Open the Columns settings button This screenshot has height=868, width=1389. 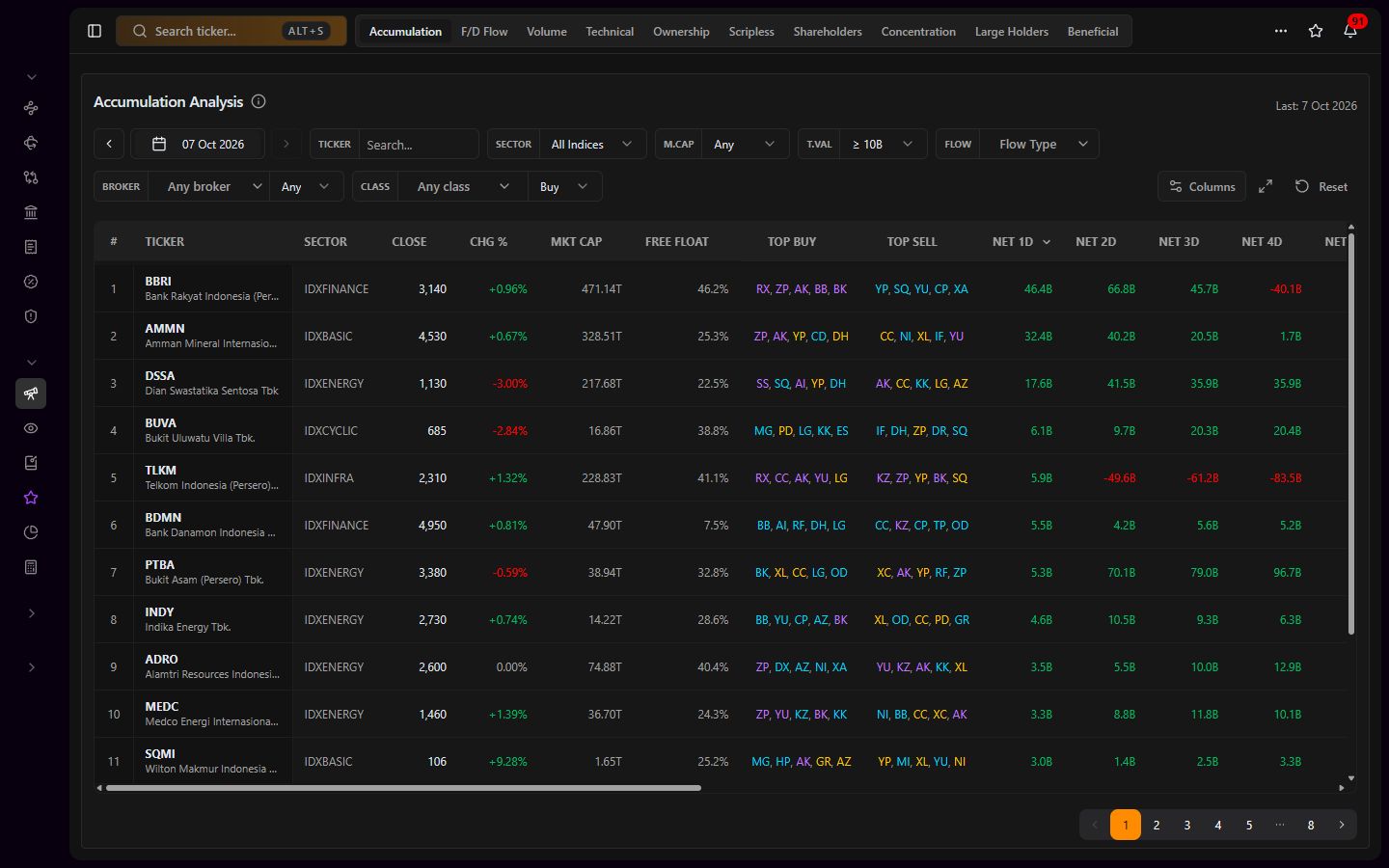coord(1202,186)
